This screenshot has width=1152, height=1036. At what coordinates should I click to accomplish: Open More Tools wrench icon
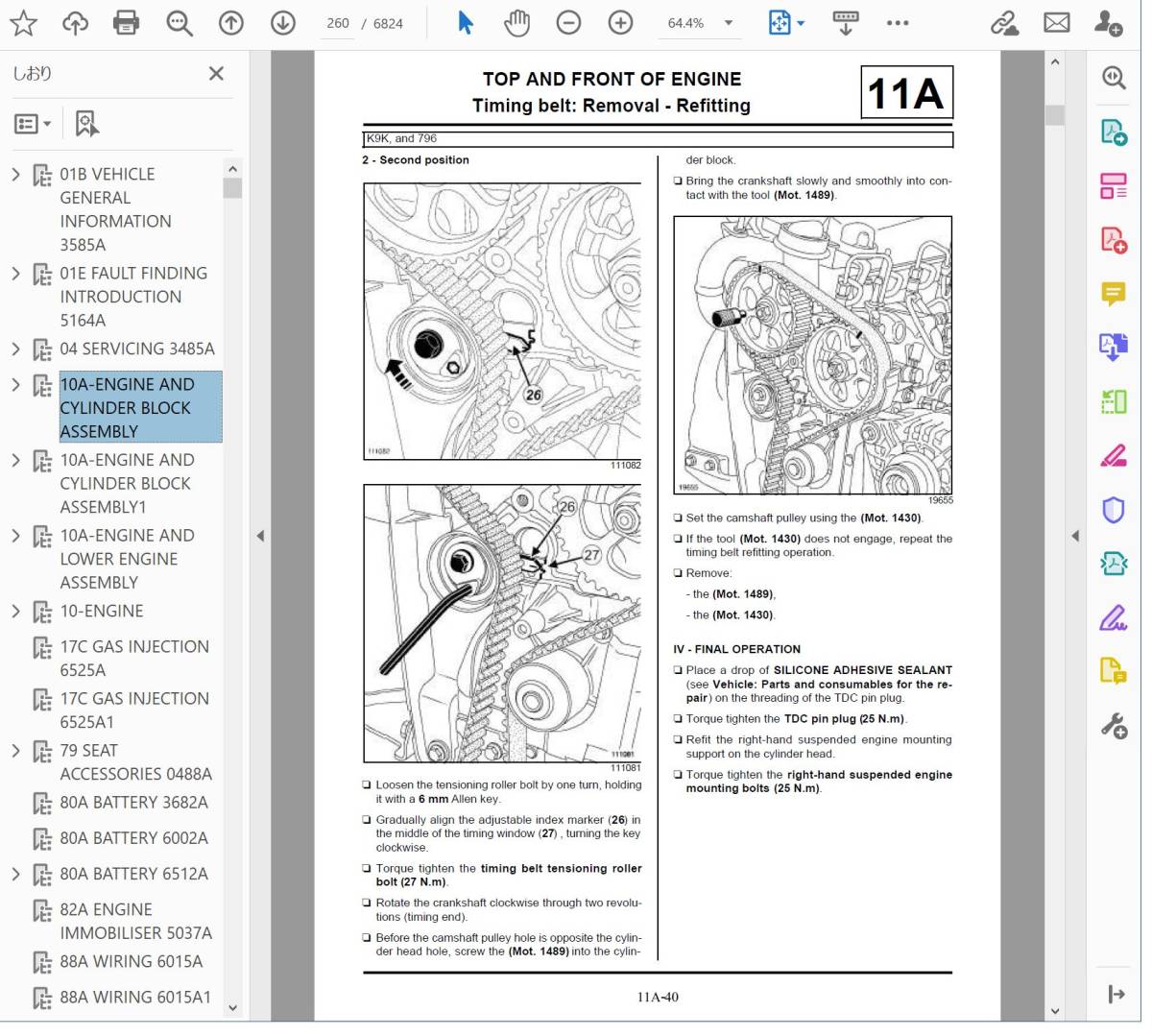tap(1114, 726)
